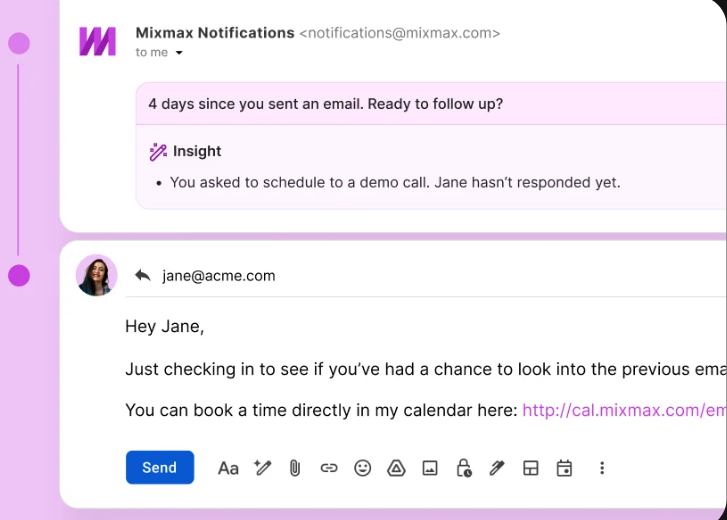Screen dimensions: 727x520
Task: Insert a link using chain icon
Action: tap(329, 468)
